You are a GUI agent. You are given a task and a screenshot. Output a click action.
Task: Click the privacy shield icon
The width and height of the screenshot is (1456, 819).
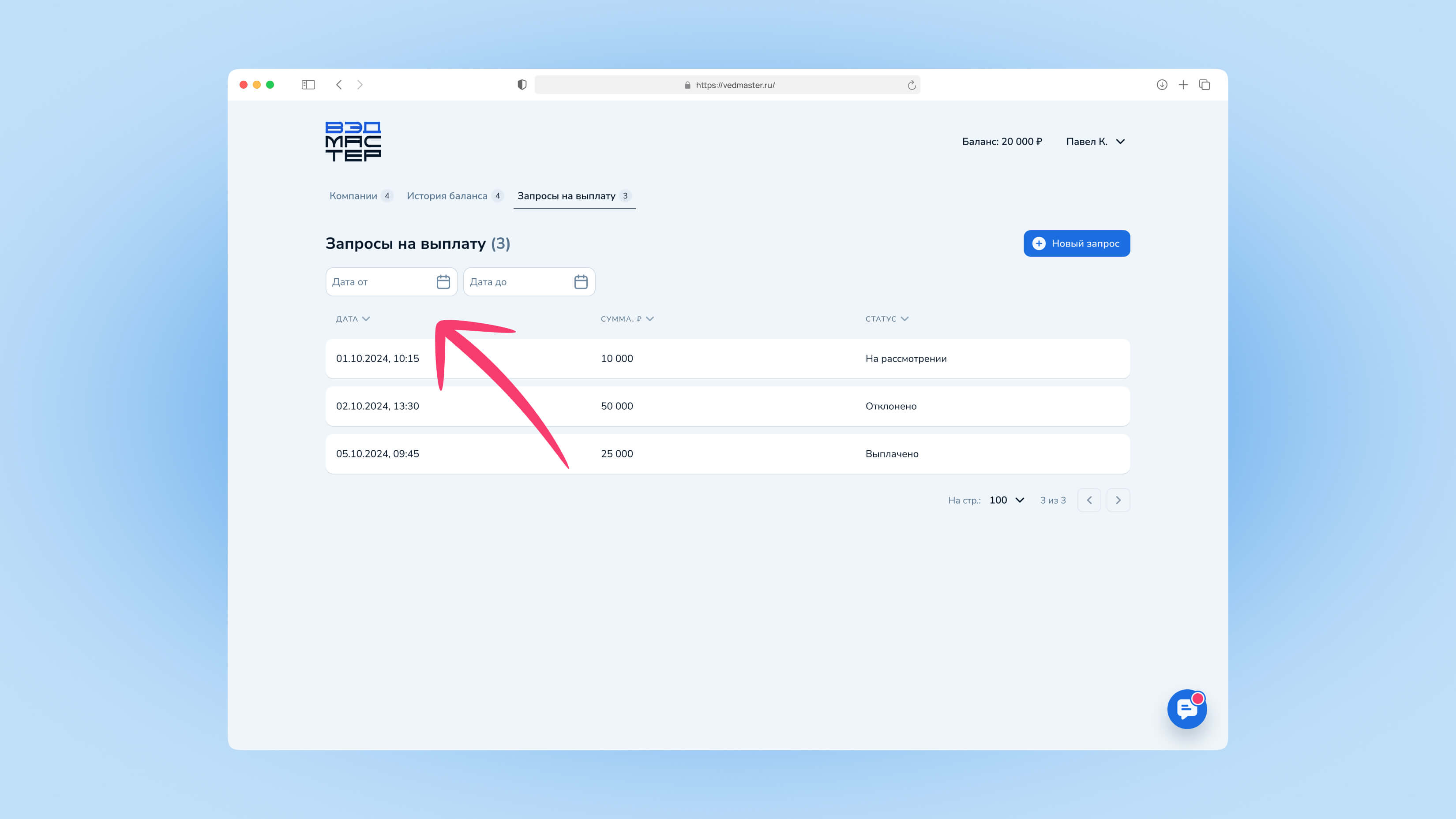[522, 85]
